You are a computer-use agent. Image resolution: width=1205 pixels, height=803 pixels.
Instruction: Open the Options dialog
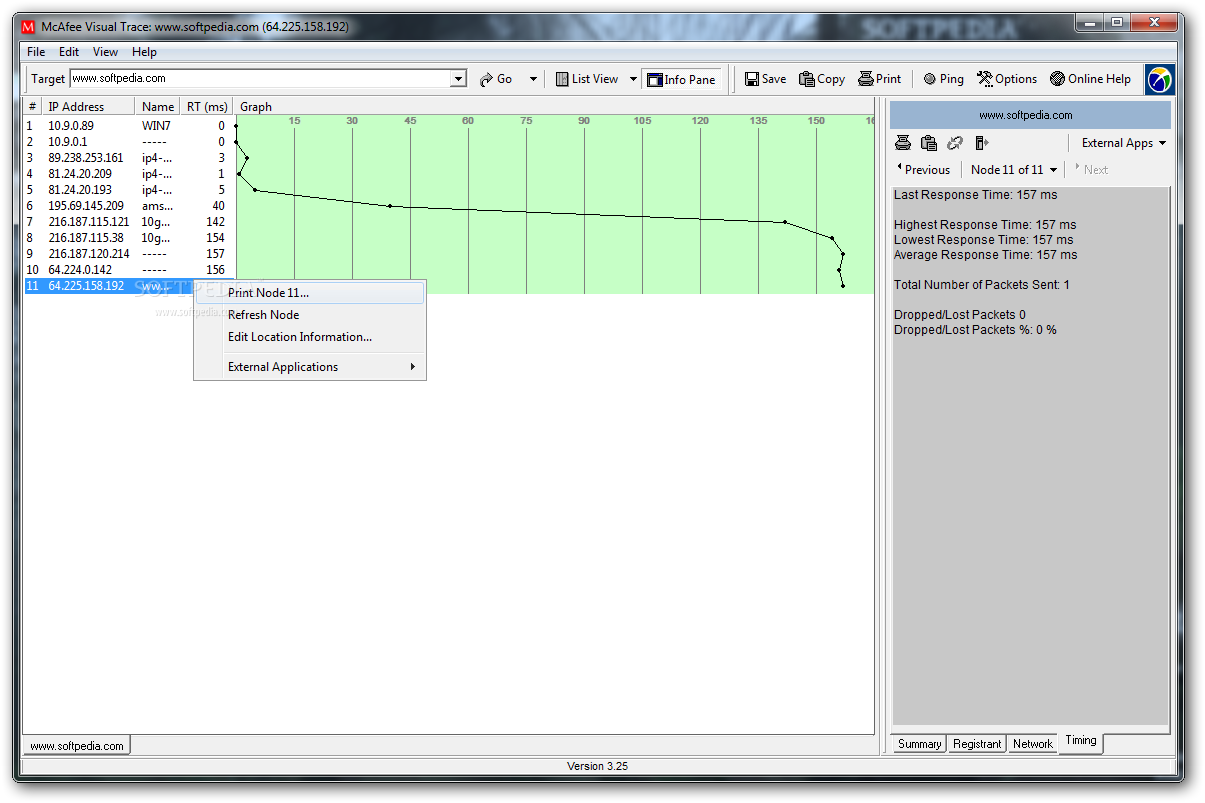(1007, 79)
